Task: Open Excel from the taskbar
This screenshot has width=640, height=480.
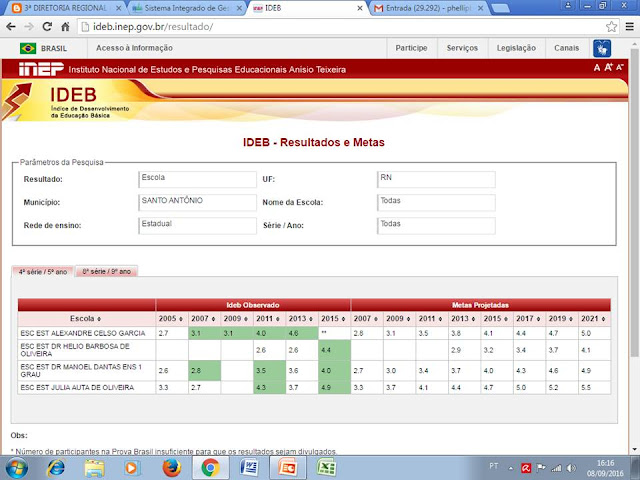Action: click(327, 468)
